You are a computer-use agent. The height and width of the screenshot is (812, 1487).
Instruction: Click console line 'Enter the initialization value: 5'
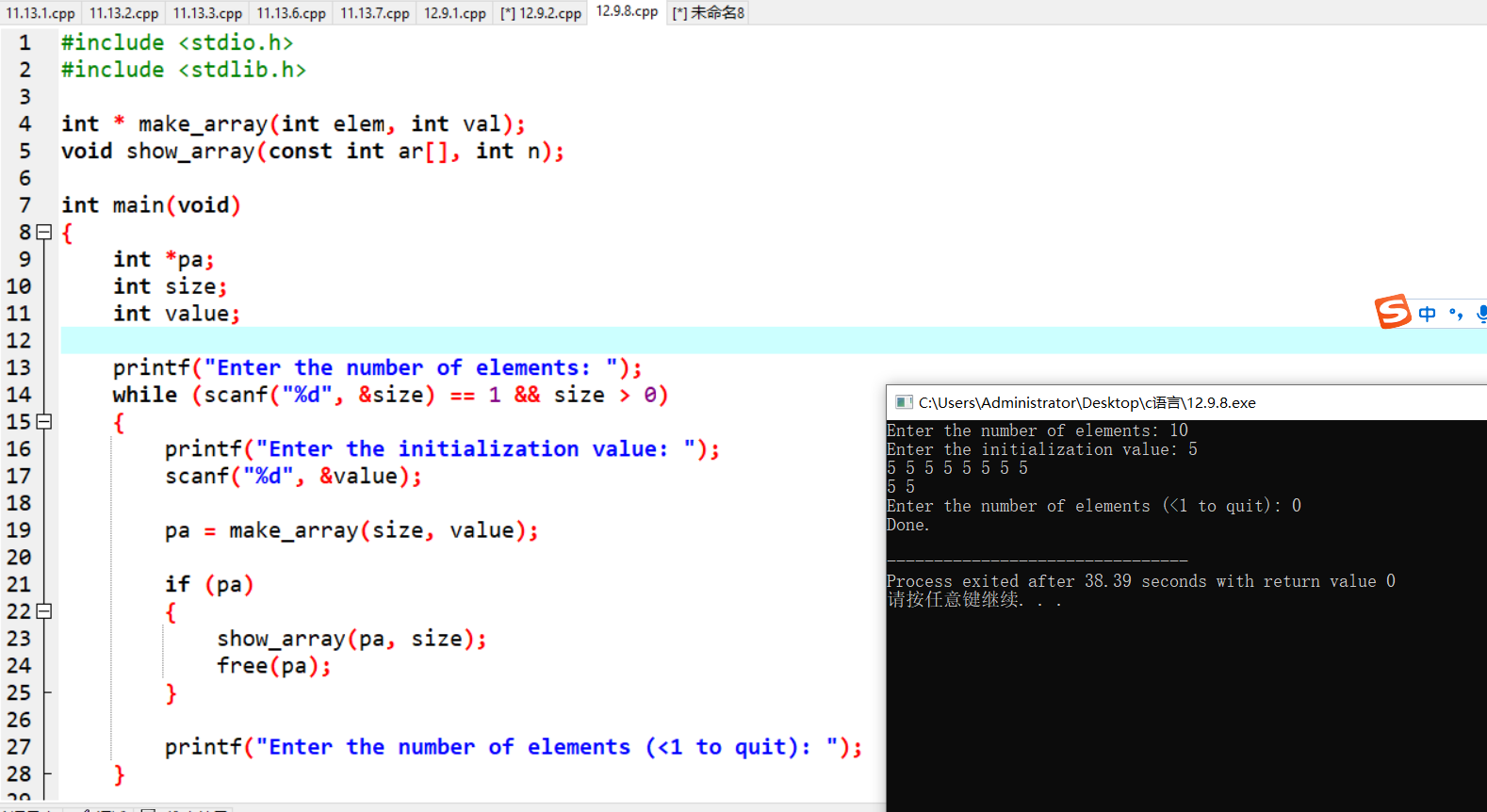click(1042, 449)
